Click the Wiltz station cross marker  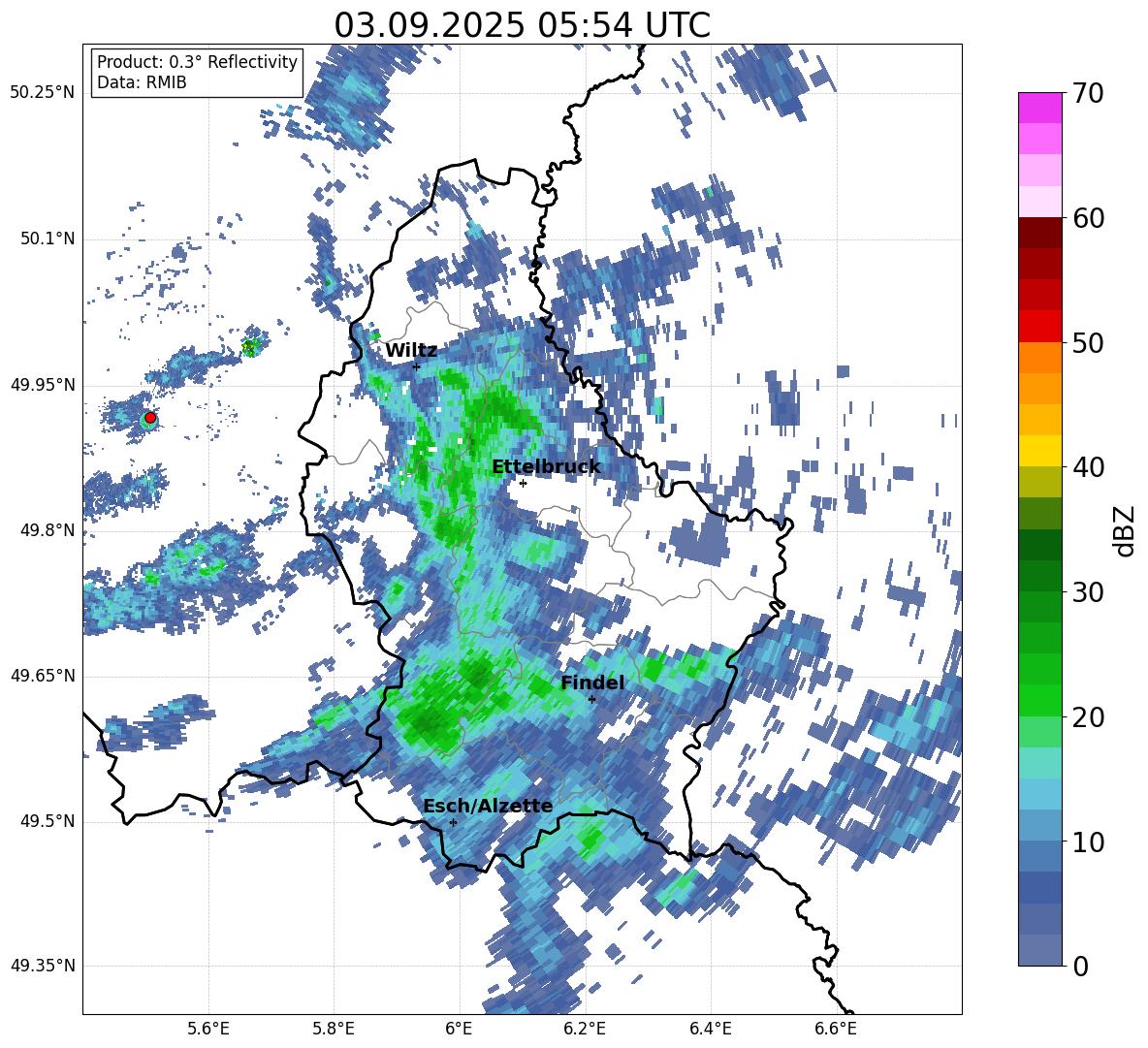417,366
